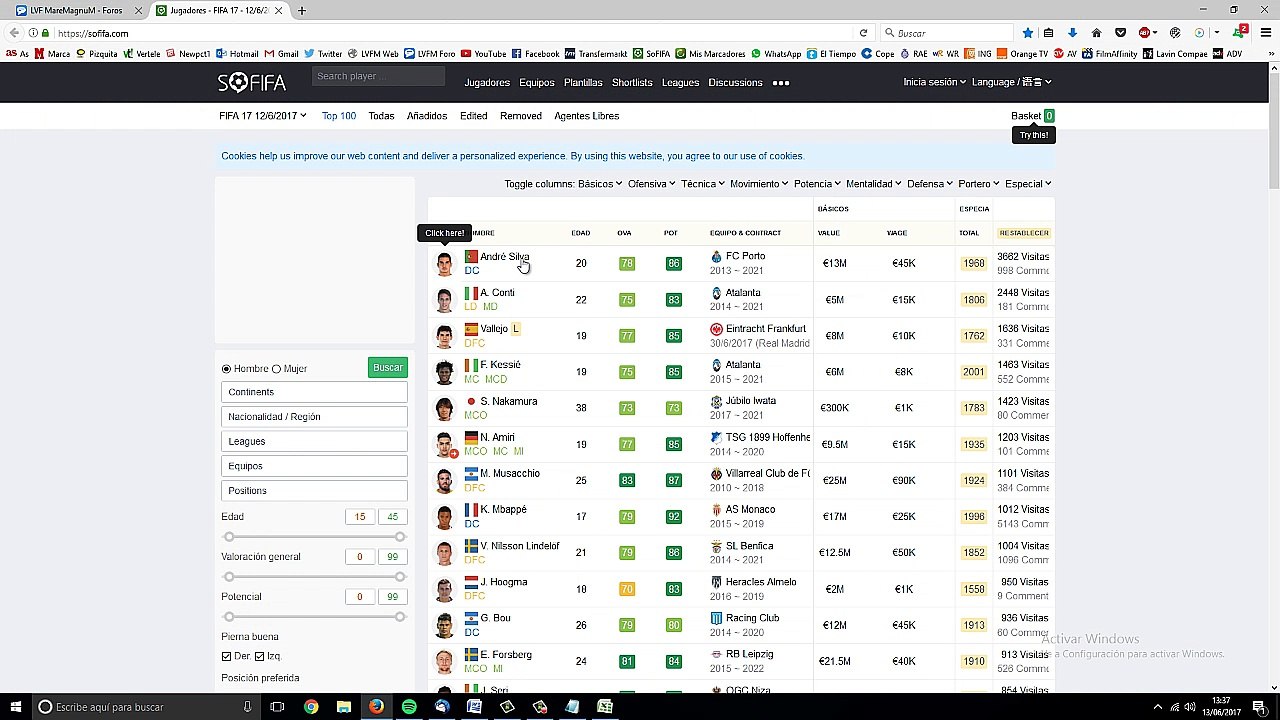Open File Explorer from taskbar
The width and height of the screenshot is (1280, 720).
344,707
